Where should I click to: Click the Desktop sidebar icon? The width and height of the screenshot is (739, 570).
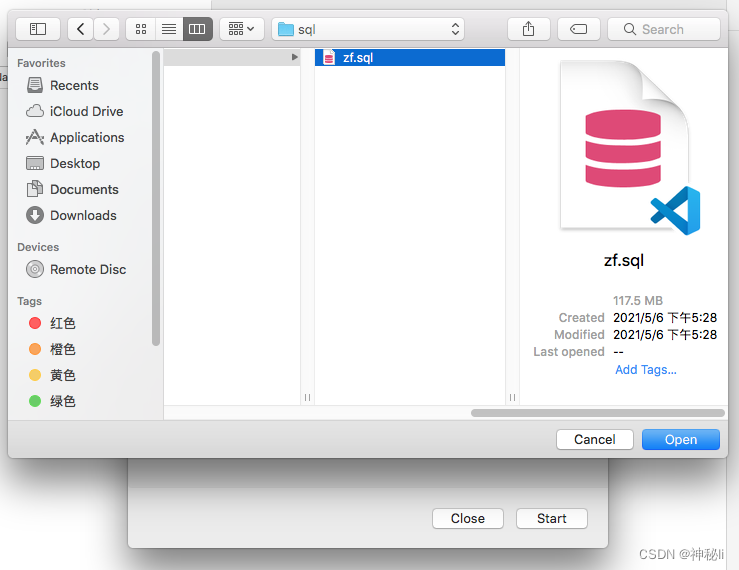coord(35,163)
